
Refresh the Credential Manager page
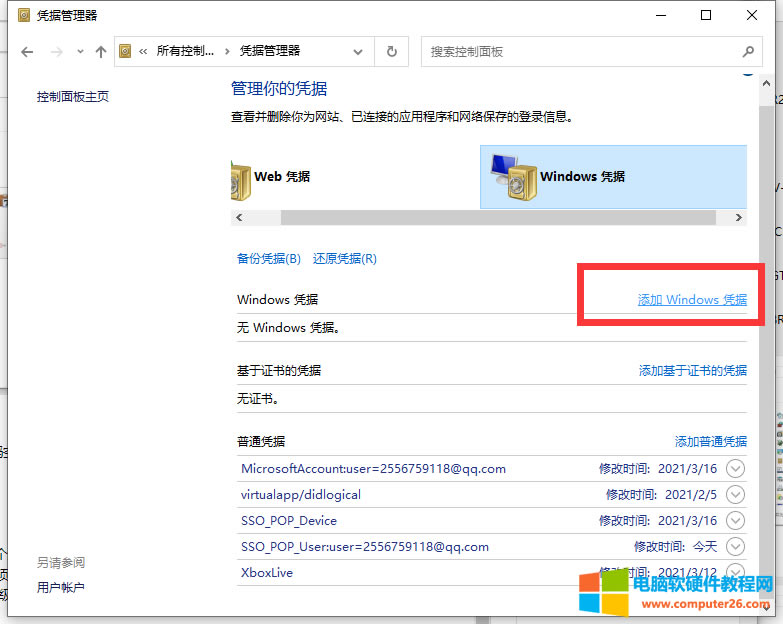click(392, 51)
